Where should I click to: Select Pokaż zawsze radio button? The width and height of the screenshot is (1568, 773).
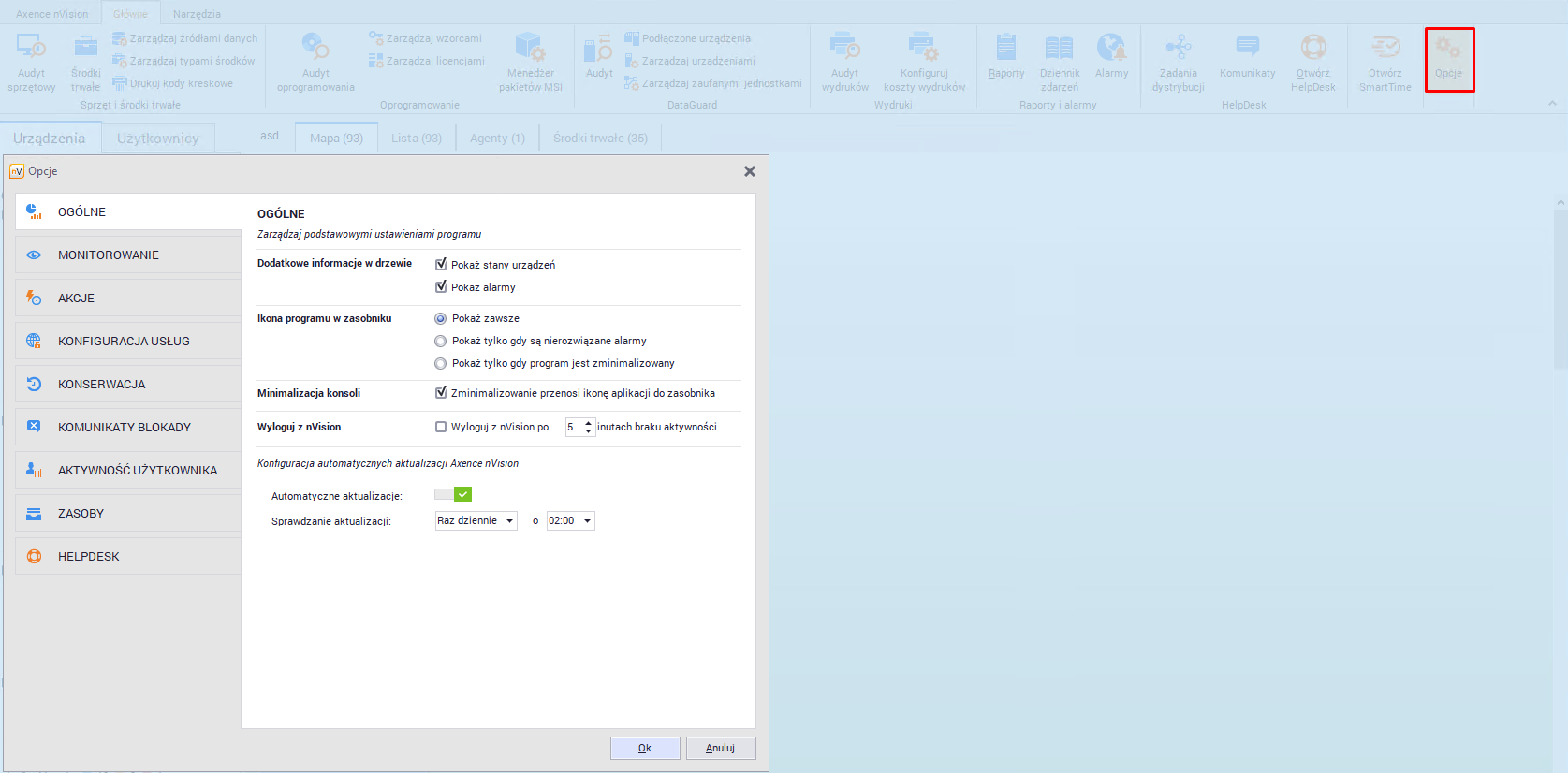440,318
